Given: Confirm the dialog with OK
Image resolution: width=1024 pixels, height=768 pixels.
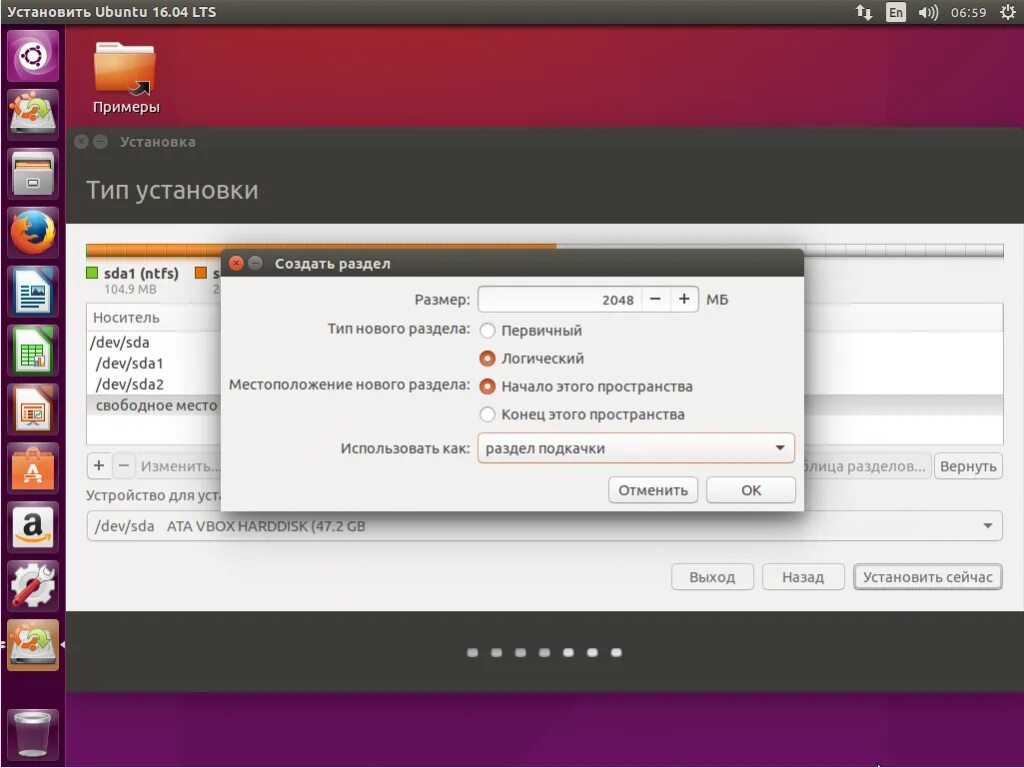Looking at the screenshot, I should (x=751, y=490).
